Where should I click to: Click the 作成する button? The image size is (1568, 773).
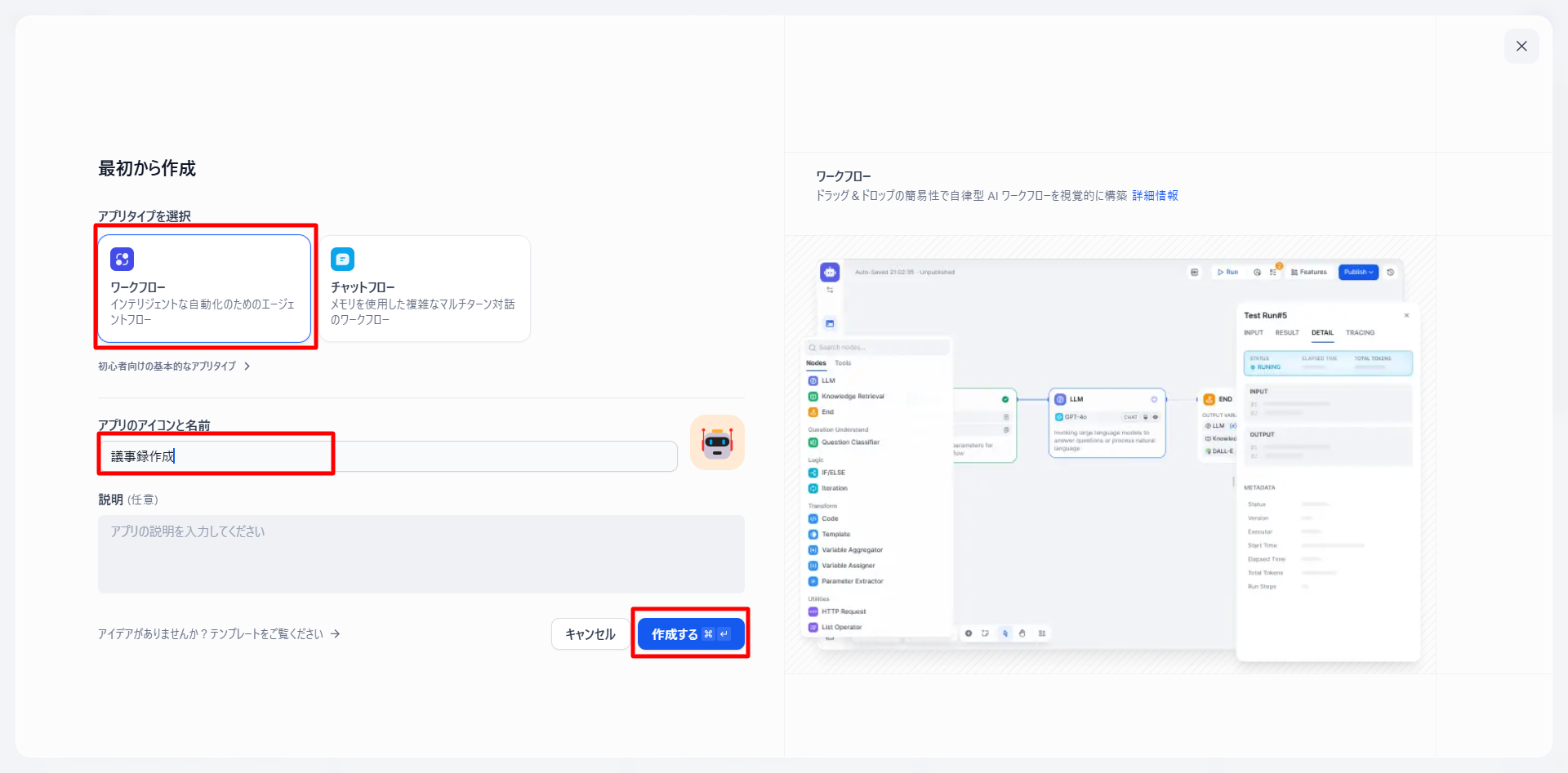(690, 634)
